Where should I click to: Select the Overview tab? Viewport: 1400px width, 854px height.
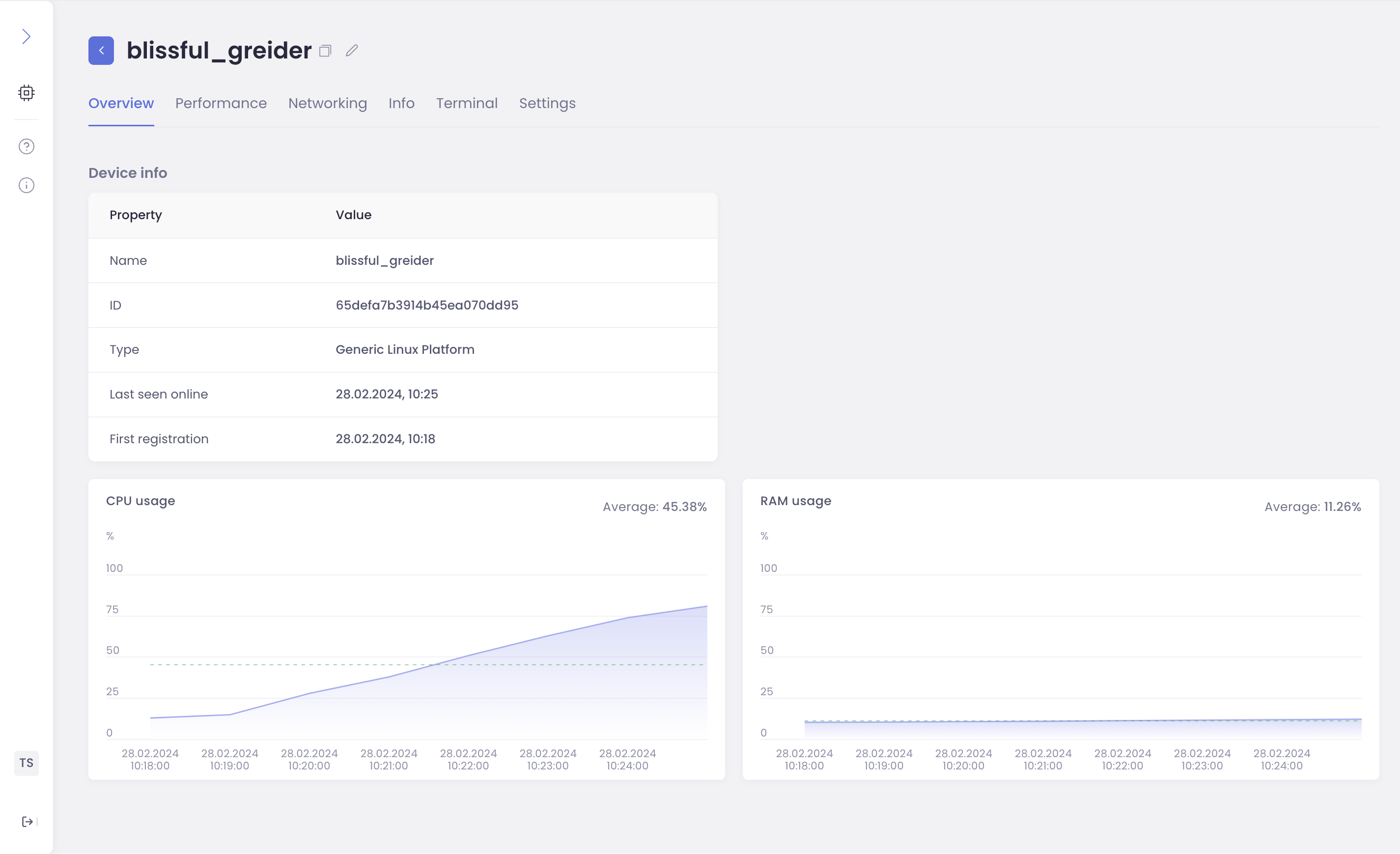point(121,103)
